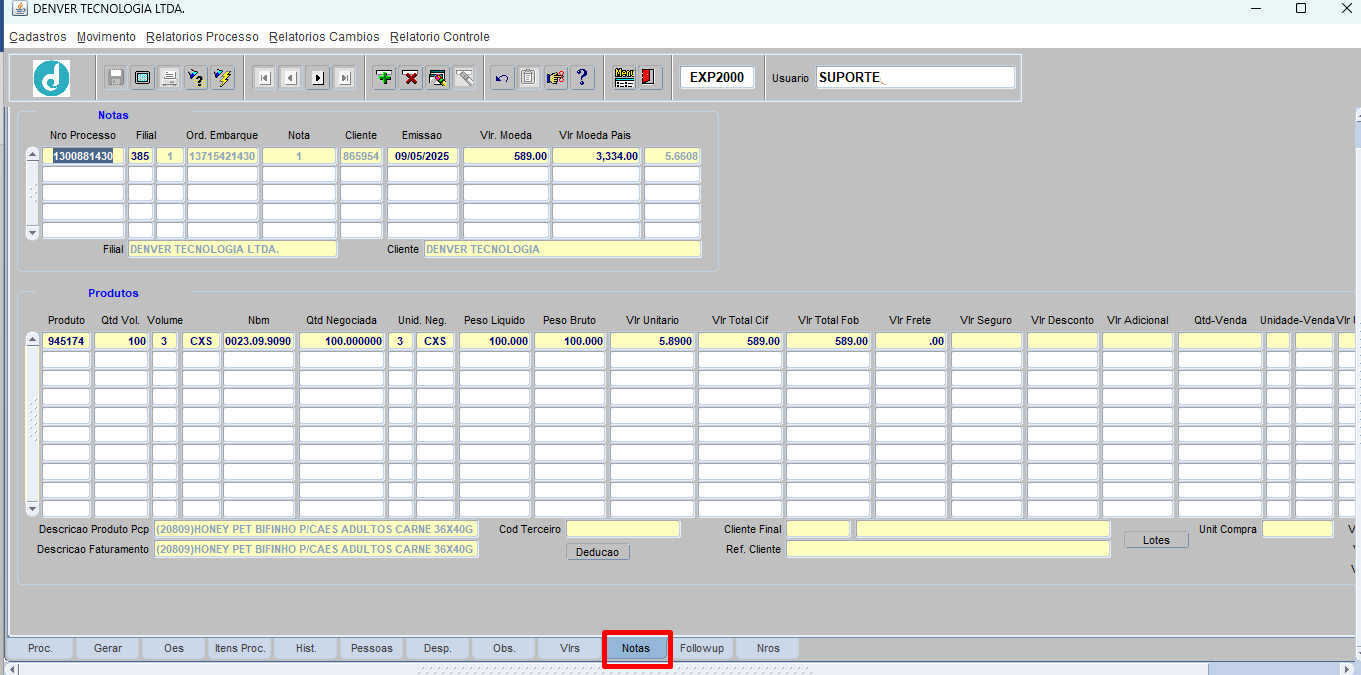1361x675 pixels.
Task: Exit form using red door icon
Action: (x=650, y=78)
